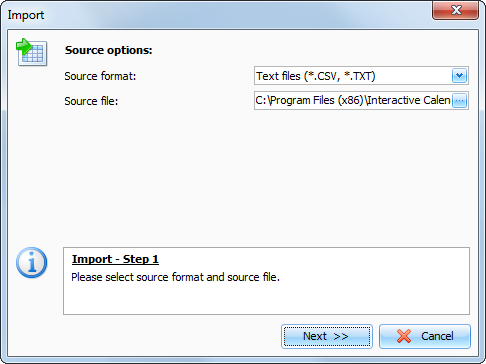The image size is (486, 364).
Task: Cancel the import wizard
Action: 425,336
